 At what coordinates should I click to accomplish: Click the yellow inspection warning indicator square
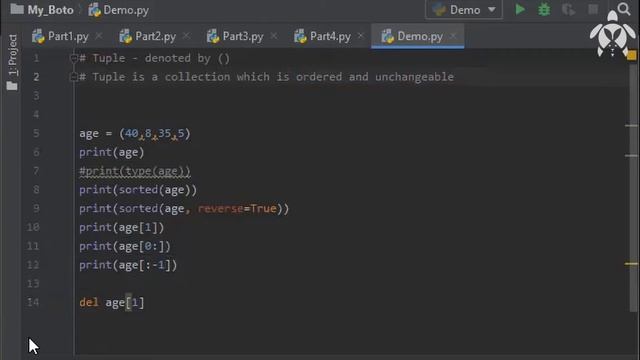pos(631,55)
